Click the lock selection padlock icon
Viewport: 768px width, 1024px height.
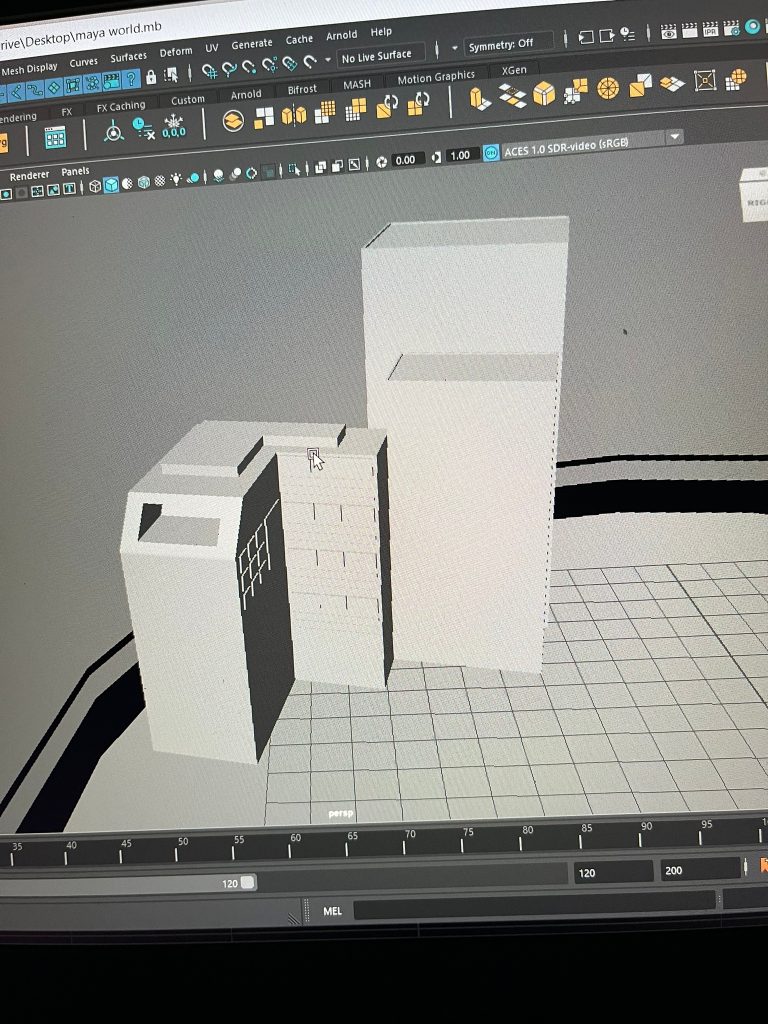tap(151, 78)
